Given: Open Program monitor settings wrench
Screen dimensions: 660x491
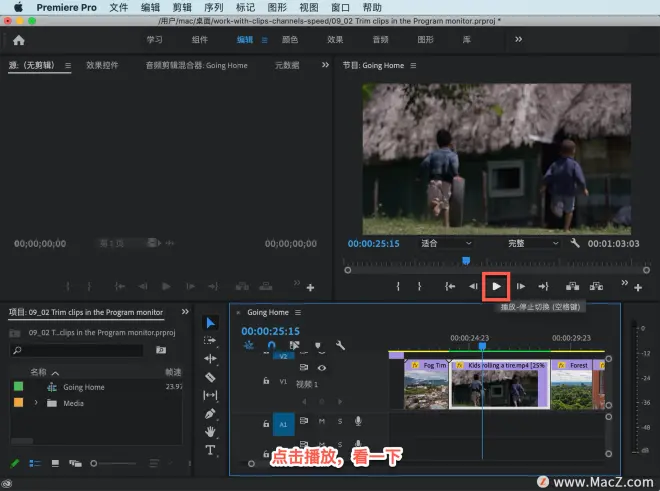Looking at the screenshot, I should [575, 243].
